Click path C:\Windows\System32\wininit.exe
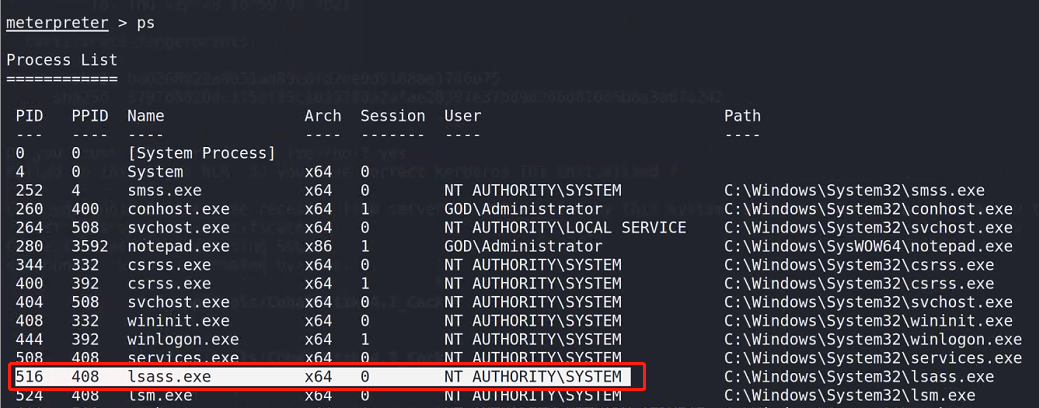 868,321
